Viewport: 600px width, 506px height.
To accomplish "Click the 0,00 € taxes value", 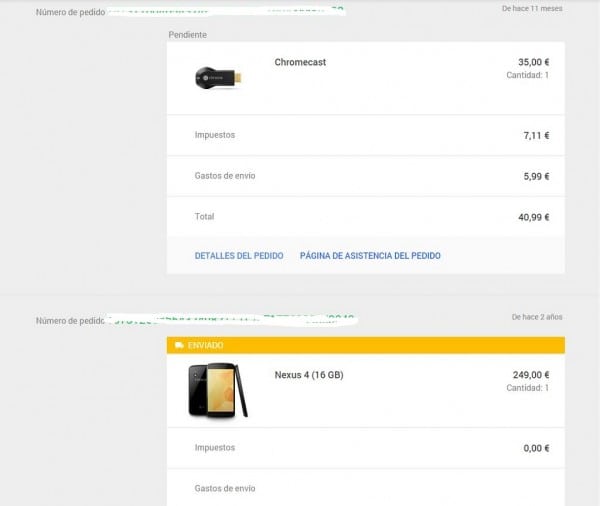I will pyautogui.click(x=536, y=448).
